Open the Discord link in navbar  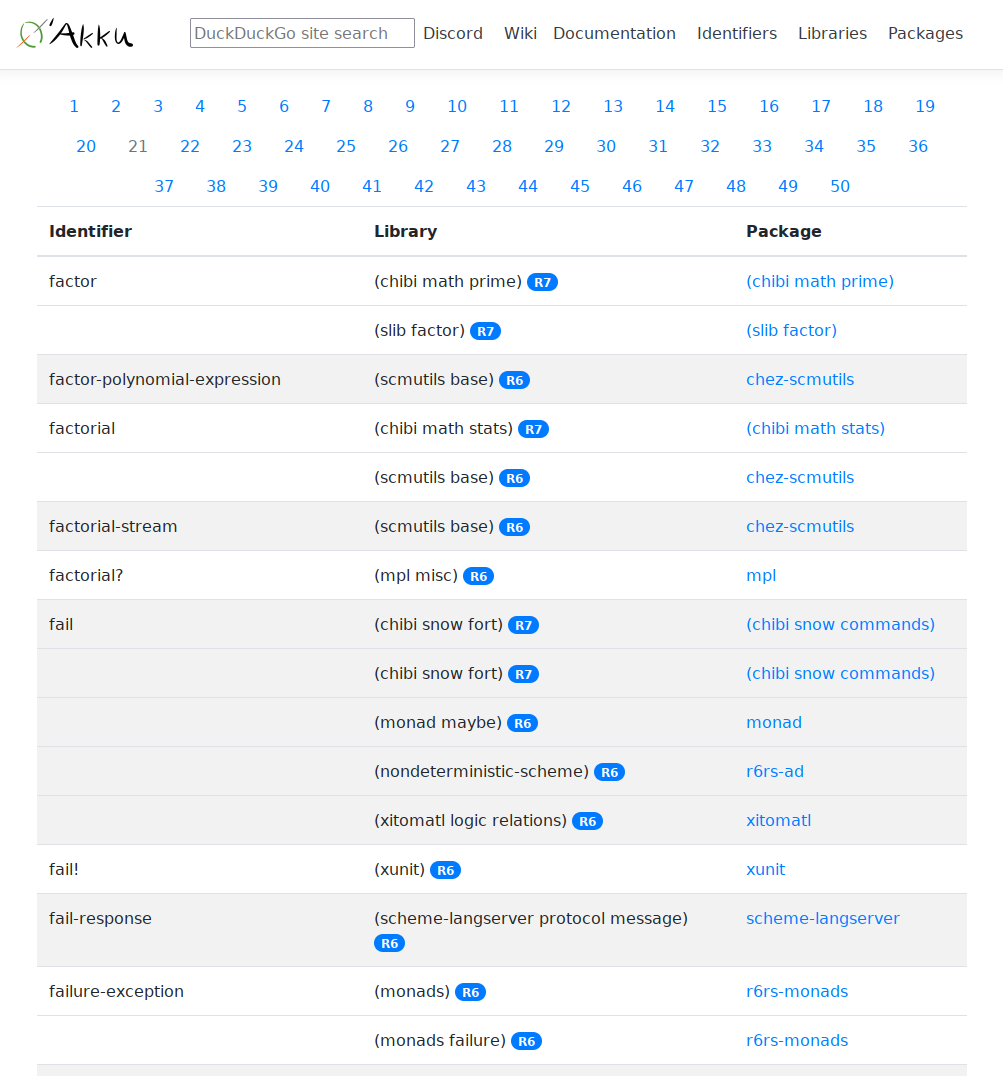click(453, 33)
